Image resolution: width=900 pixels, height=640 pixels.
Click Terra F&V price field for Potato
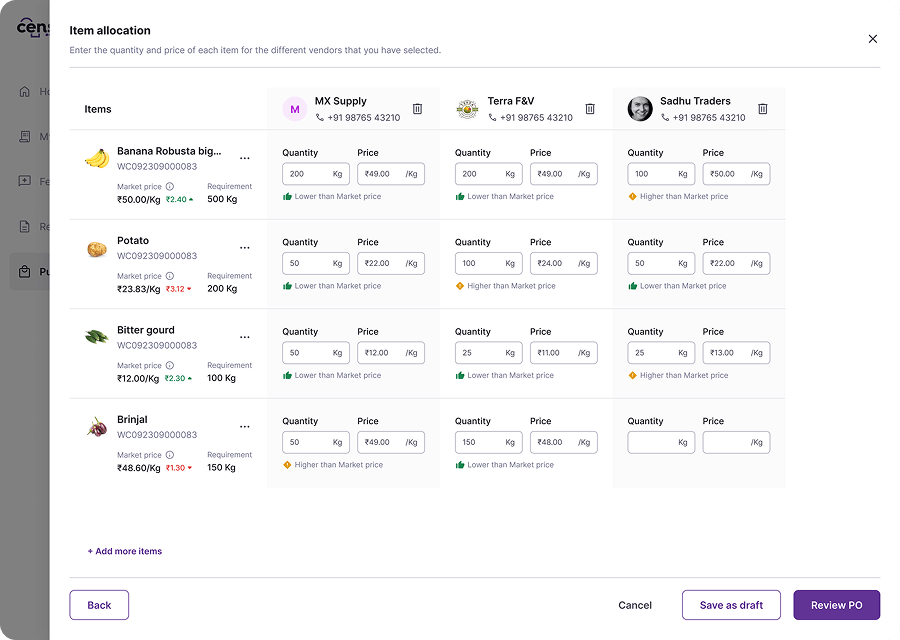coord(554,264)
